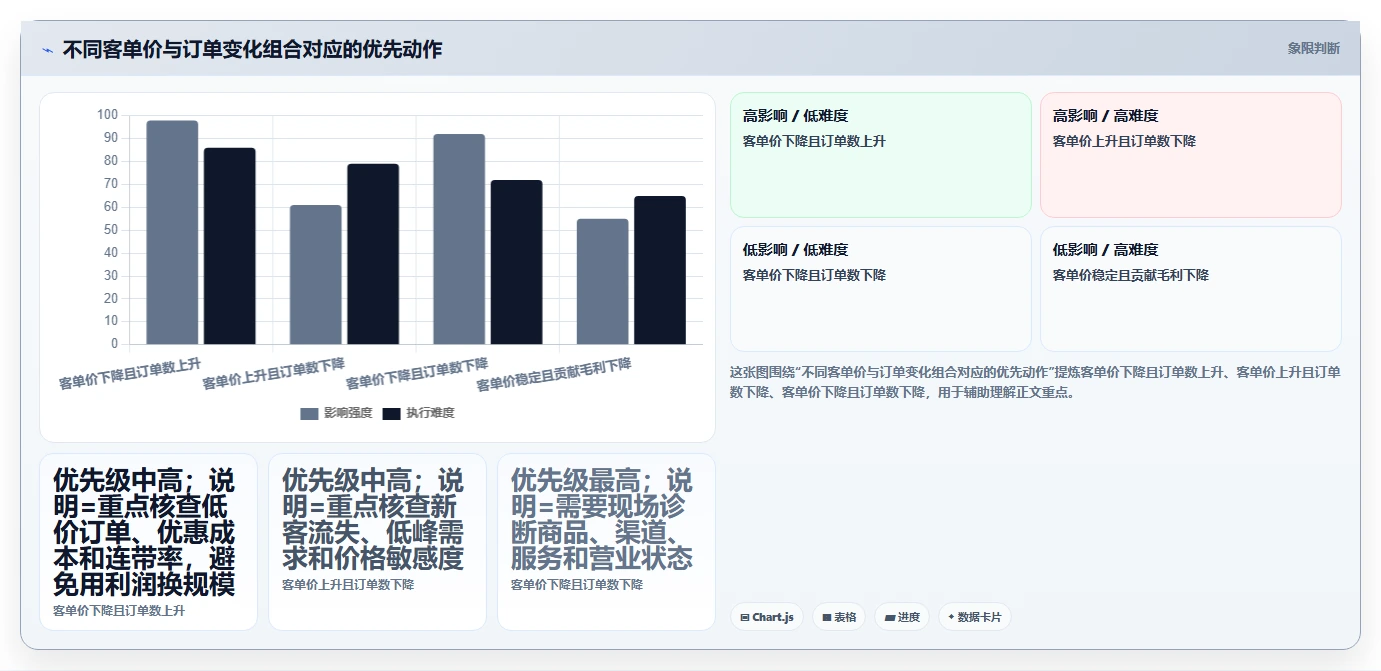Viewport: 1381px width, 671px height.
Task: Click the 表格 tag icon
Action: coord(827,618)
